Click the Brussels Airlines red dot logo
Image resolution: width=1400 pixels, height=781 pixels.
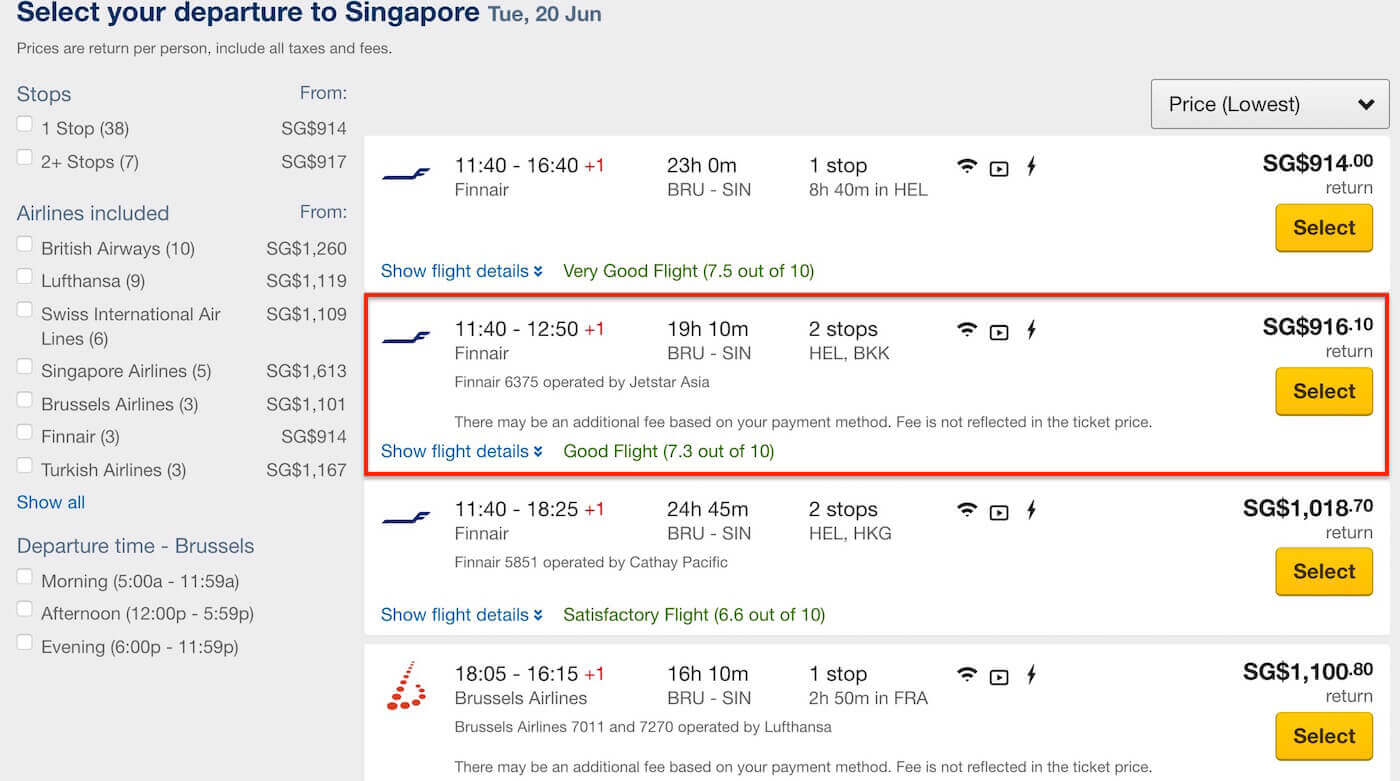pos(406,686)
